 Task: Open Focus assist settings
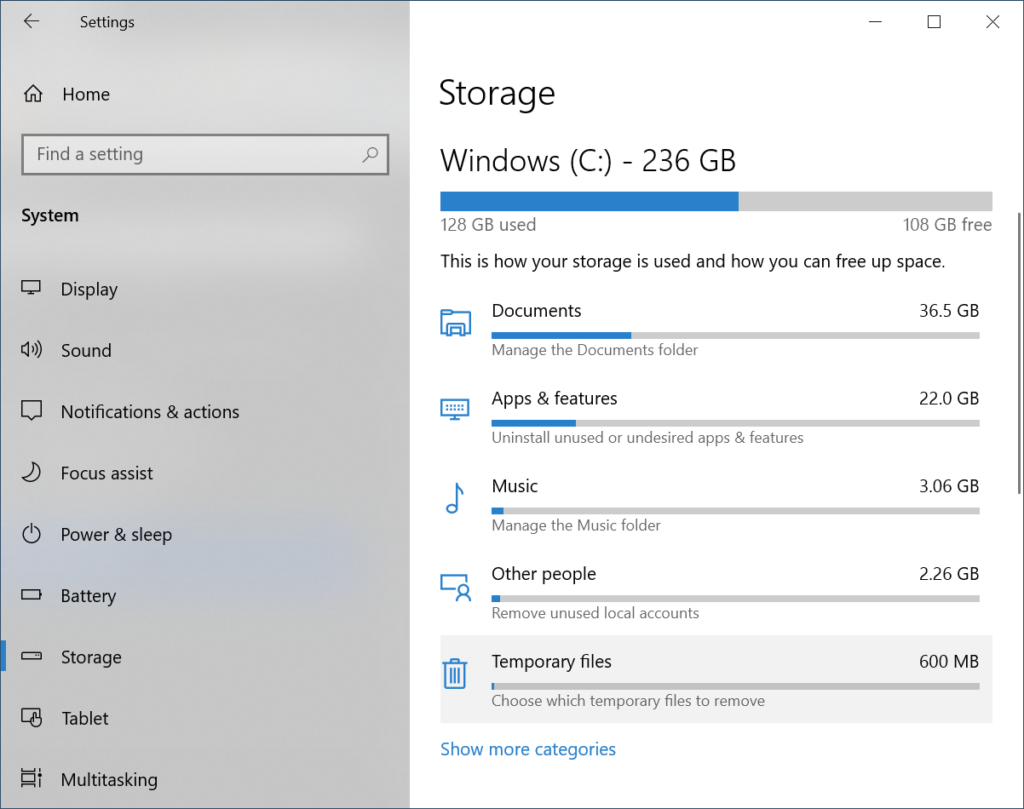pos(205,473)
